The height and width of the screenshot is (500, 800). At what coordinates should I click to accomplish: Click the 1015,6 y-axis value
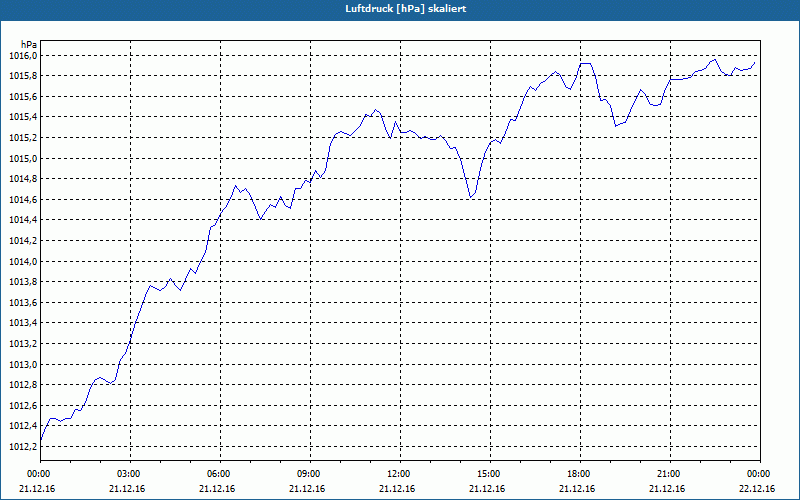coord(23,96)
